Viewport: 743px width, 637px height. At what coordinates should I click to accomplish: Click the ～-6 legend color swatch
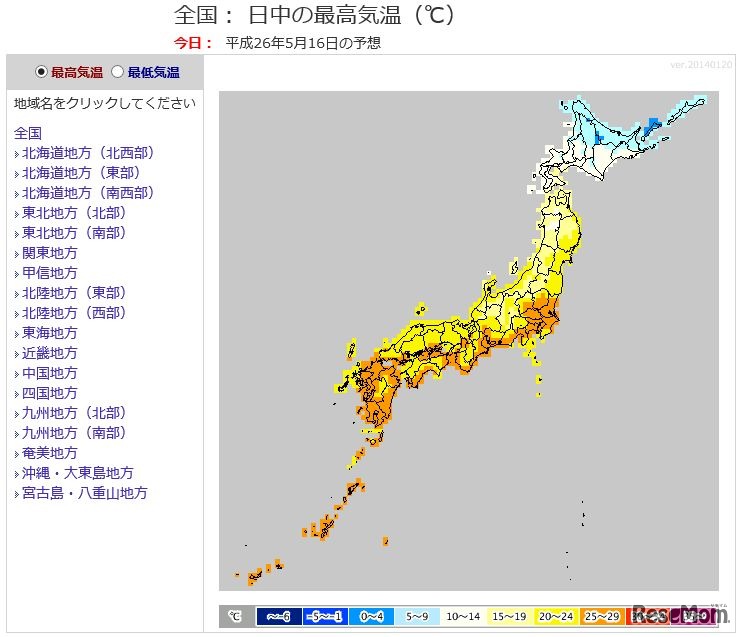click(279, 617)
